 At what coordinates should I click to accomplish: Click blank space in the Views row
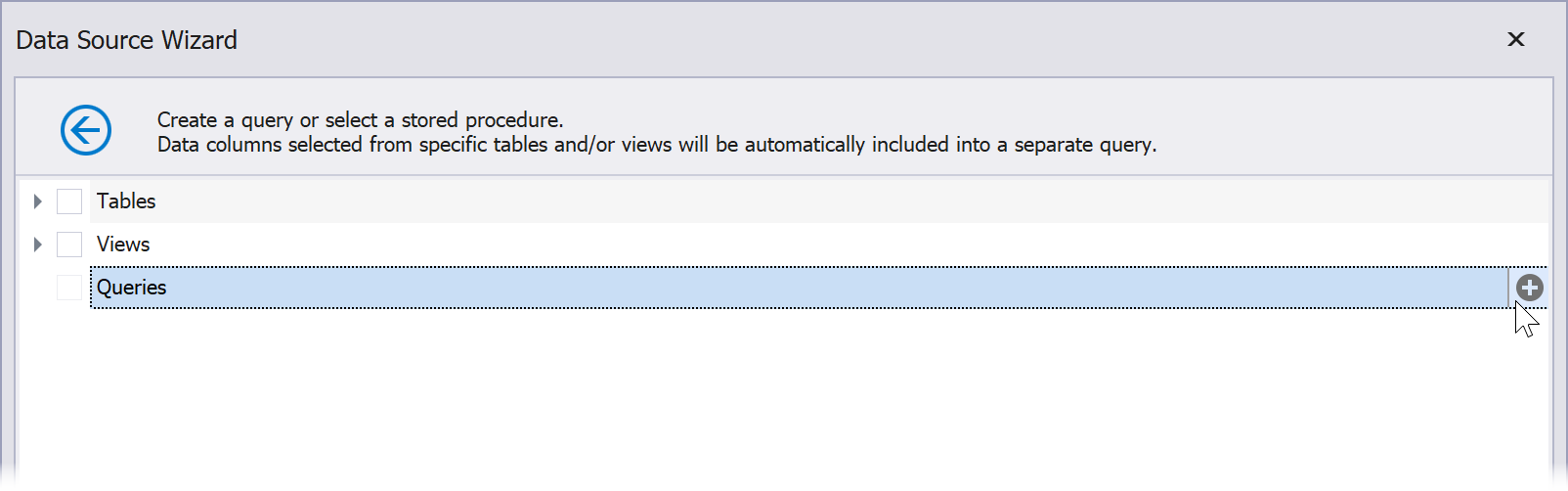[x=782, y=245]
